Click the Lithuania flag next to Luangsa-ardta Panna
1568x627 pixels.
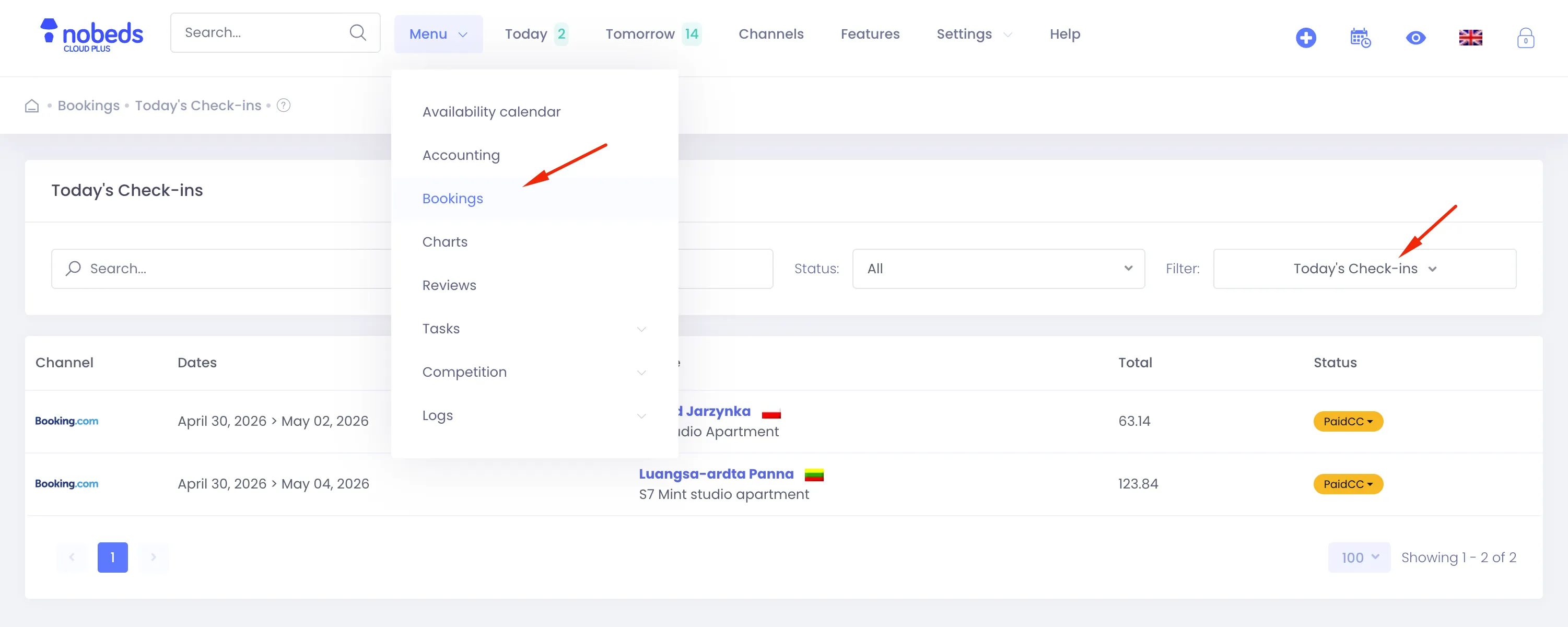coord(814,475)
